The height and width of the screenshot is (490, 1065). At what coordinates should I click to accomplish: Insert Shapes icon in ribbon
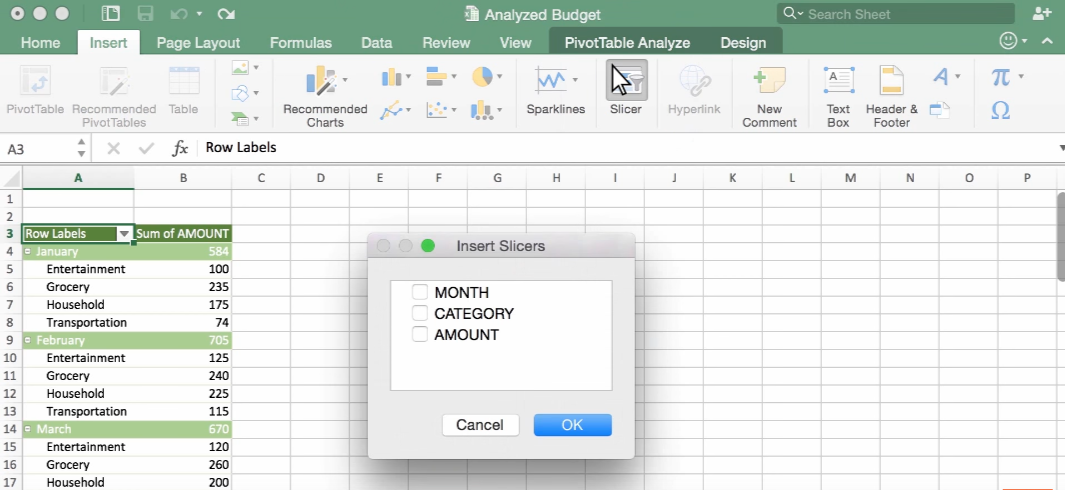(x=240, y=93)
